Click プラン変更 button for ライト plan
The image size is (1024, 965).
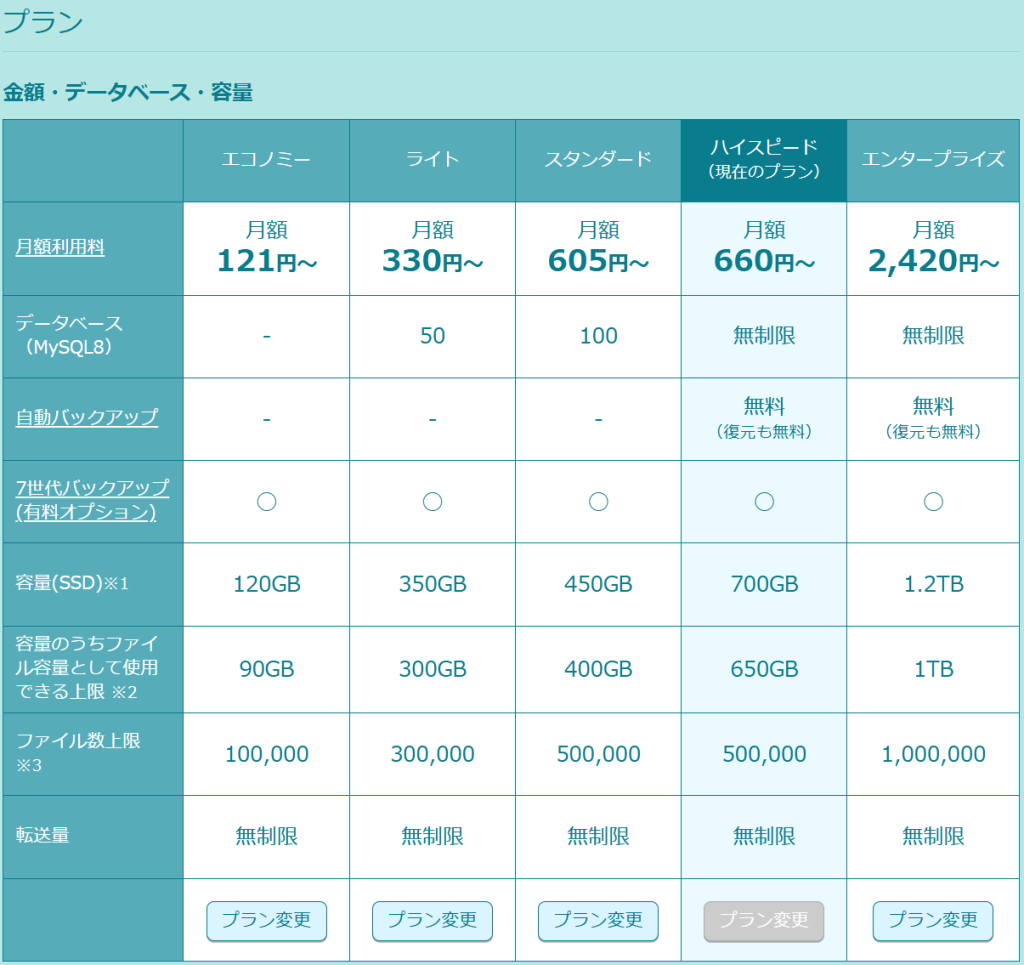(432, 921)
